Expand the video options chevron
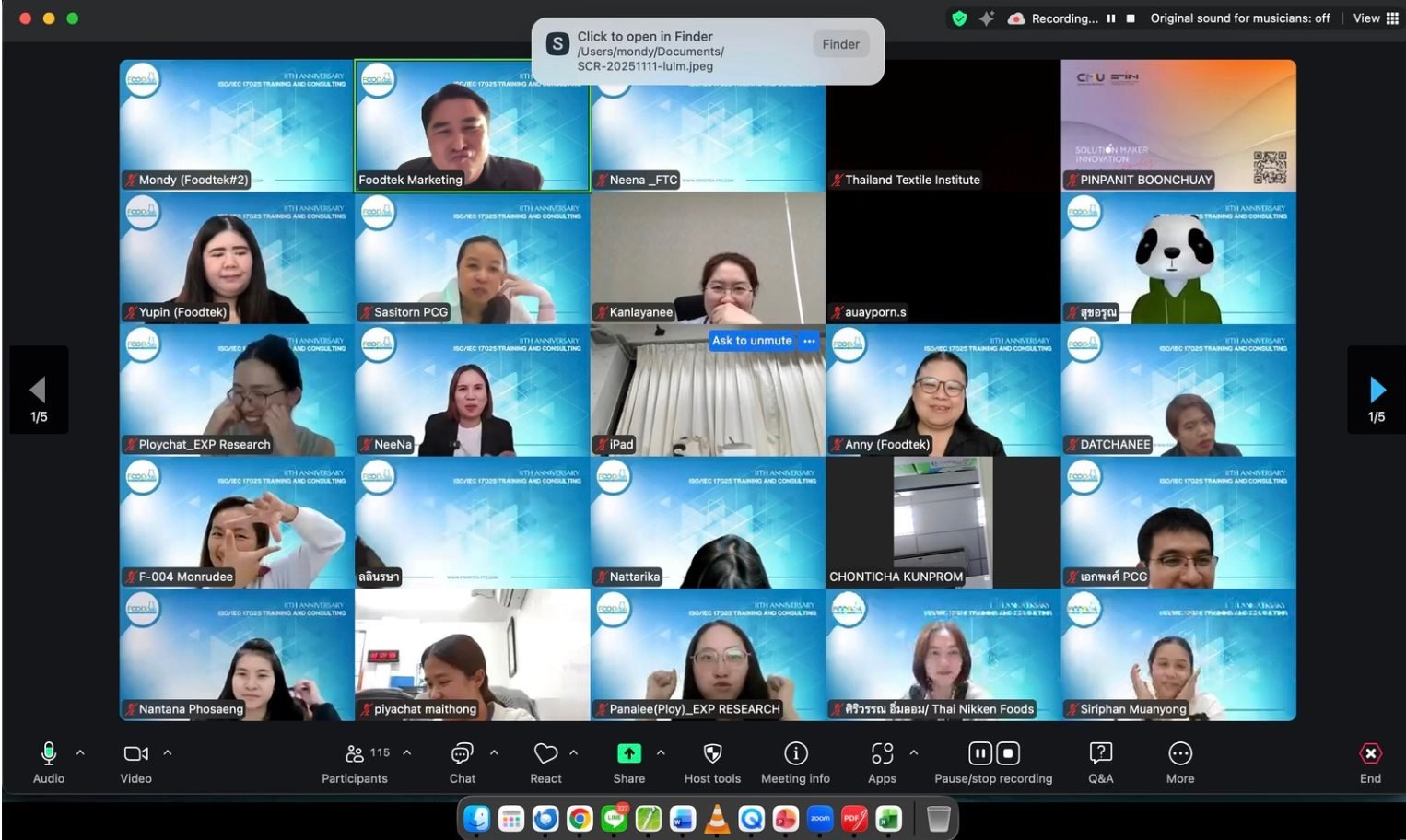The height and width of the screenshot is (840, 1406). point(168,752)
